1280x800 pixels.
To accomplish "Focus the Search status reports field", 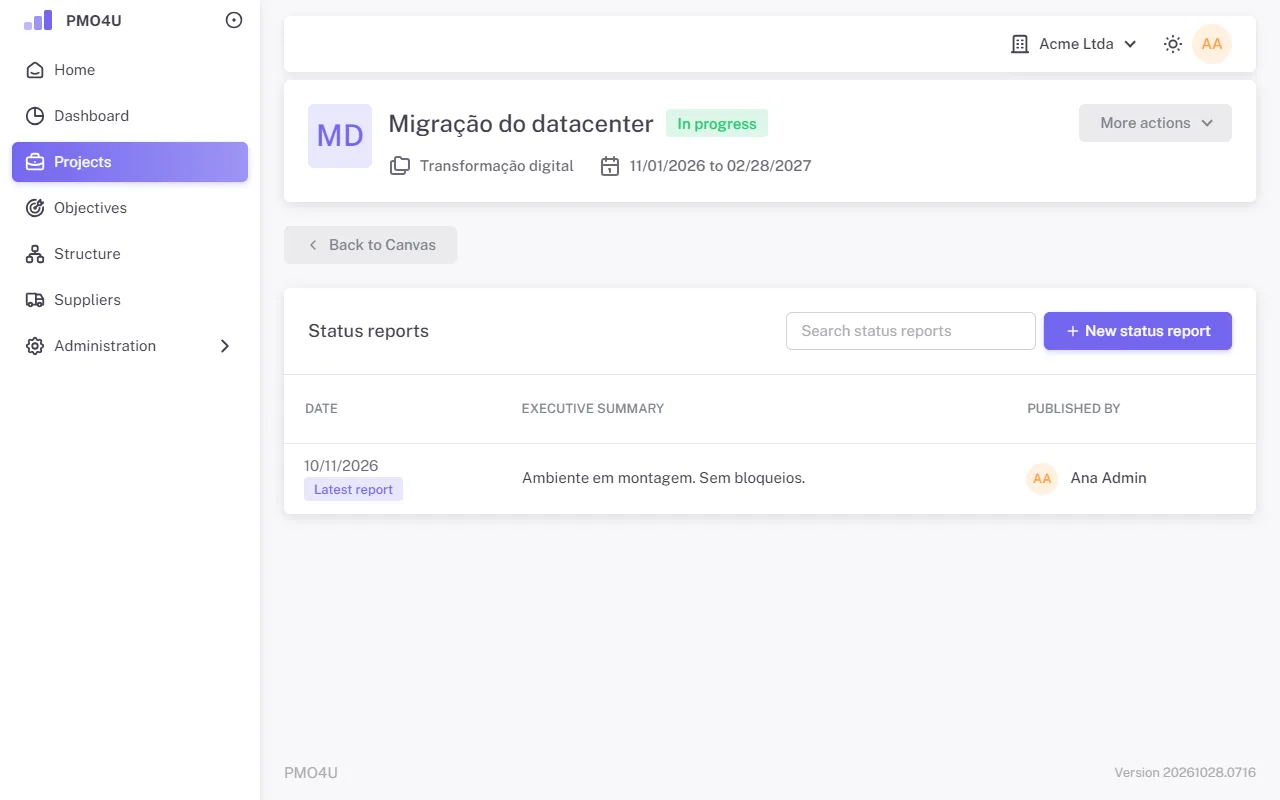I will 911,331.
